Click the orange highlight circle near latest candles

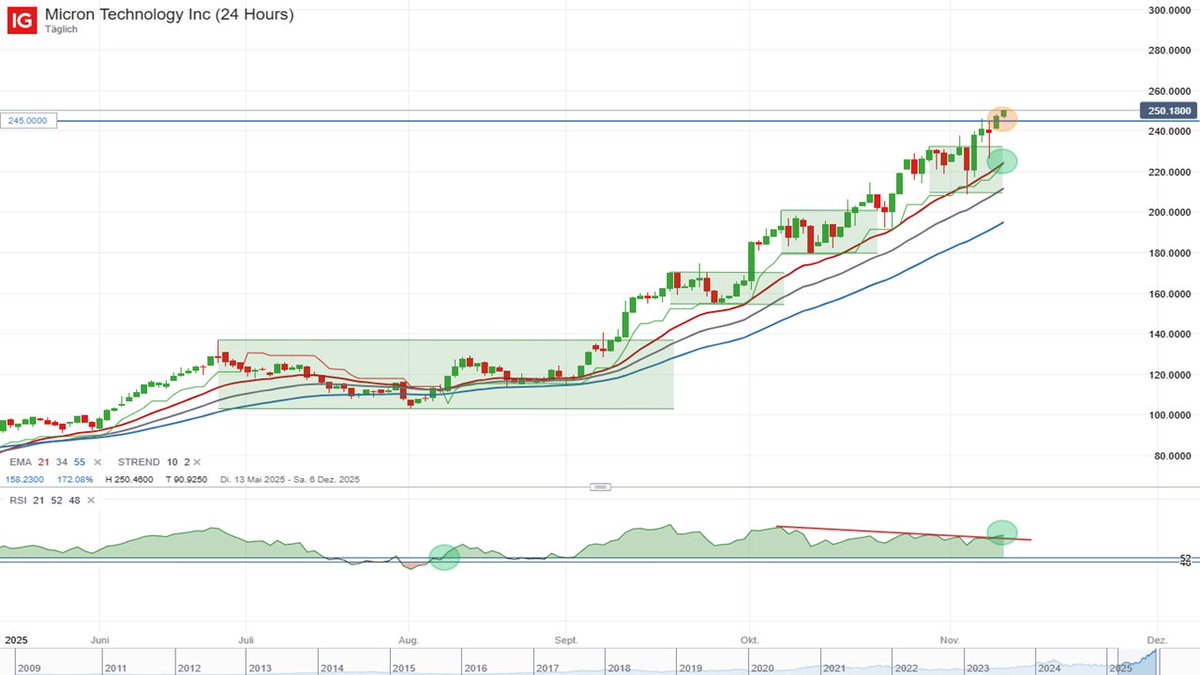(x=1003, y=118)
